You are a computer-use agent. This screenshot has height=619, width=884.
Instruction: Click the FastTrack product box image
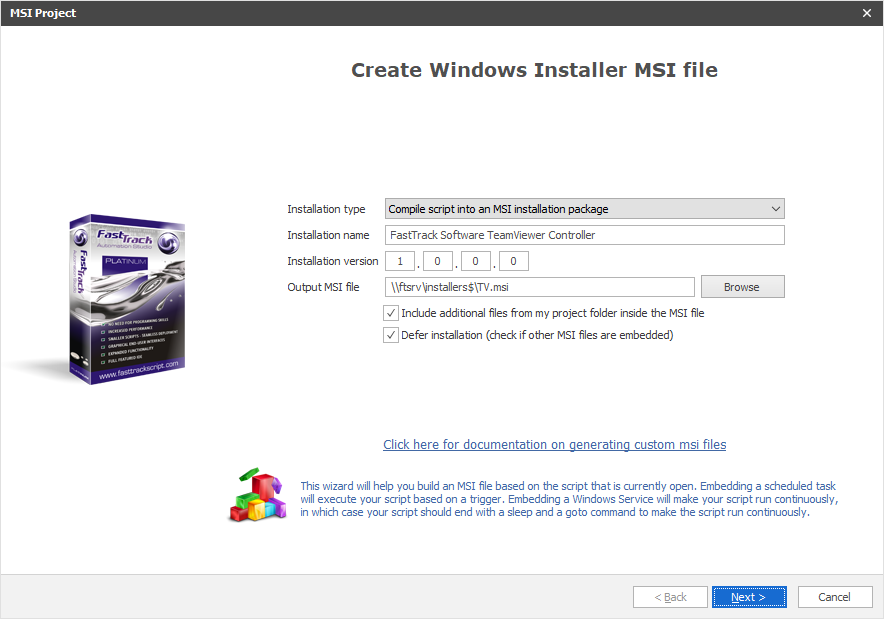127,299
